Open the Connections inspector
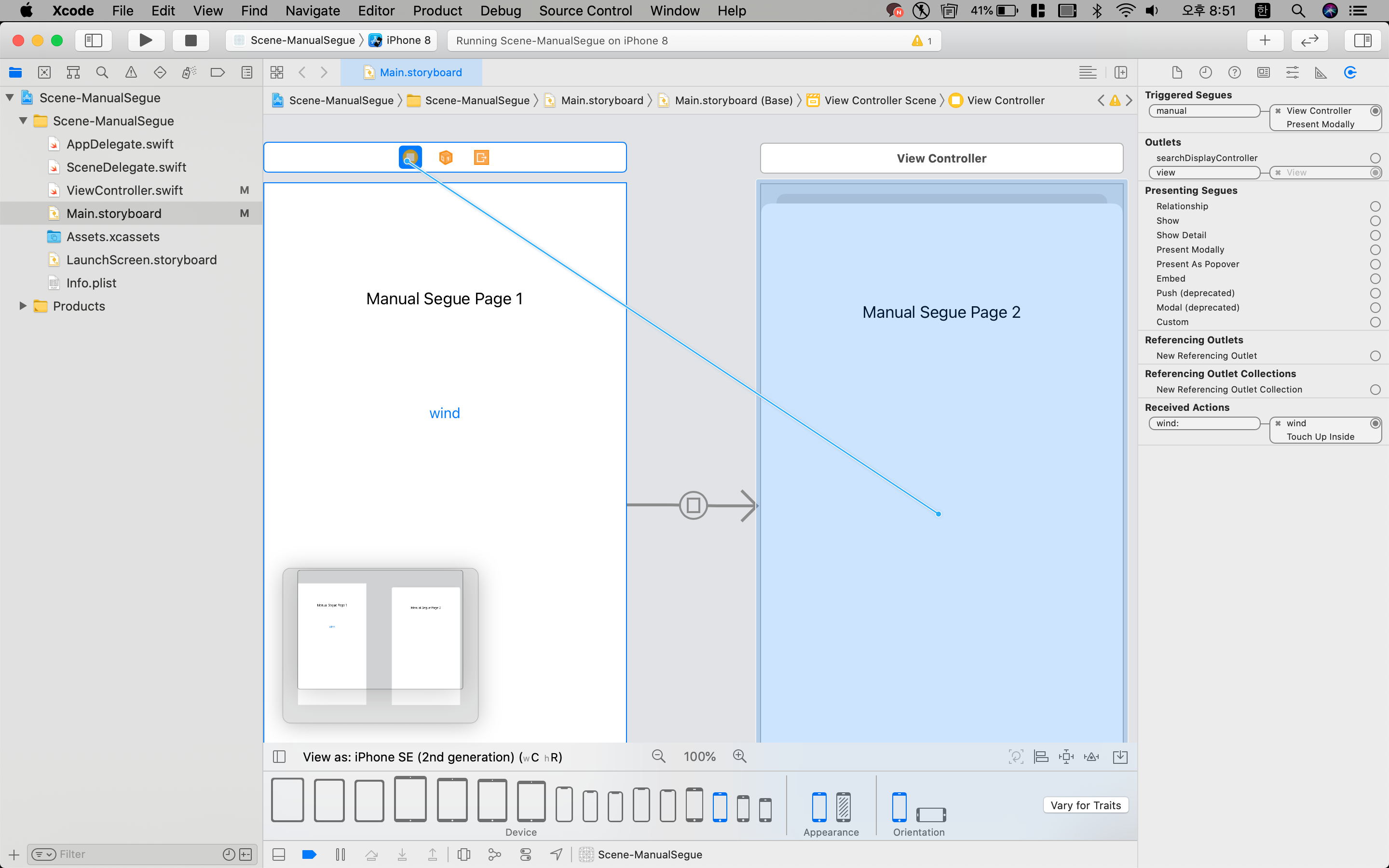1389x868 pixels. pos(1350,72)
